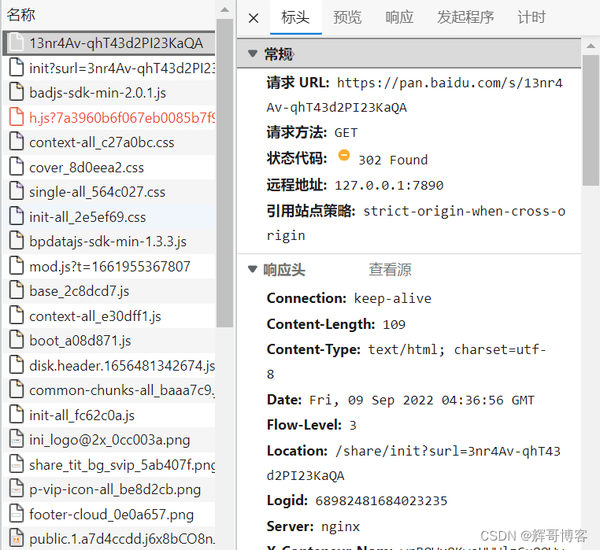Click the 302 Found status text
Screen dimensions: 600x550
pyautogui.click(x=393, y=160)
